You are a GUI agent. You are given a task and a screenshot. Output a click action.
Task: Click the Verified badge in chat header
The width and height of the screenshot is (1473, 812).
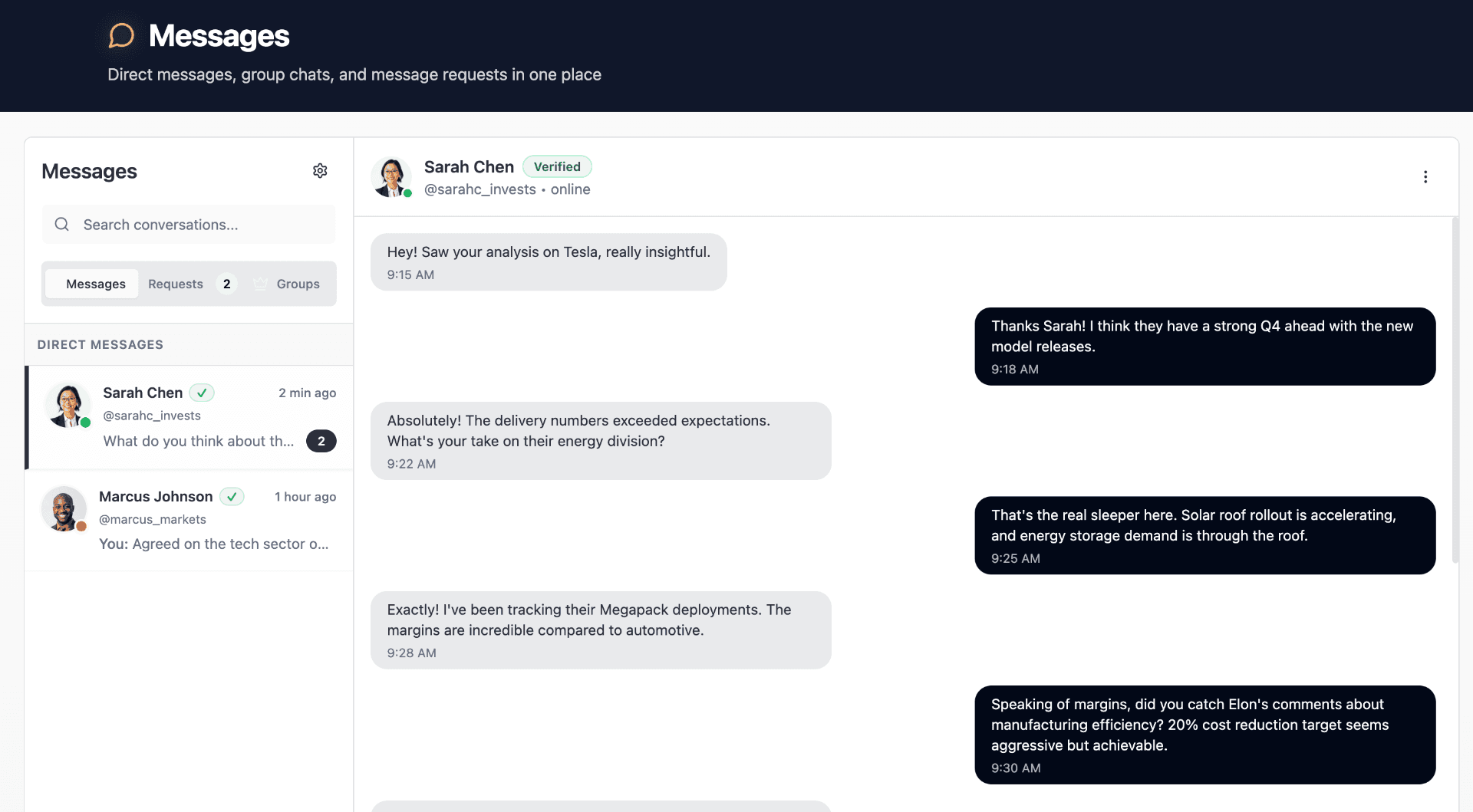(x=557, y=166)
